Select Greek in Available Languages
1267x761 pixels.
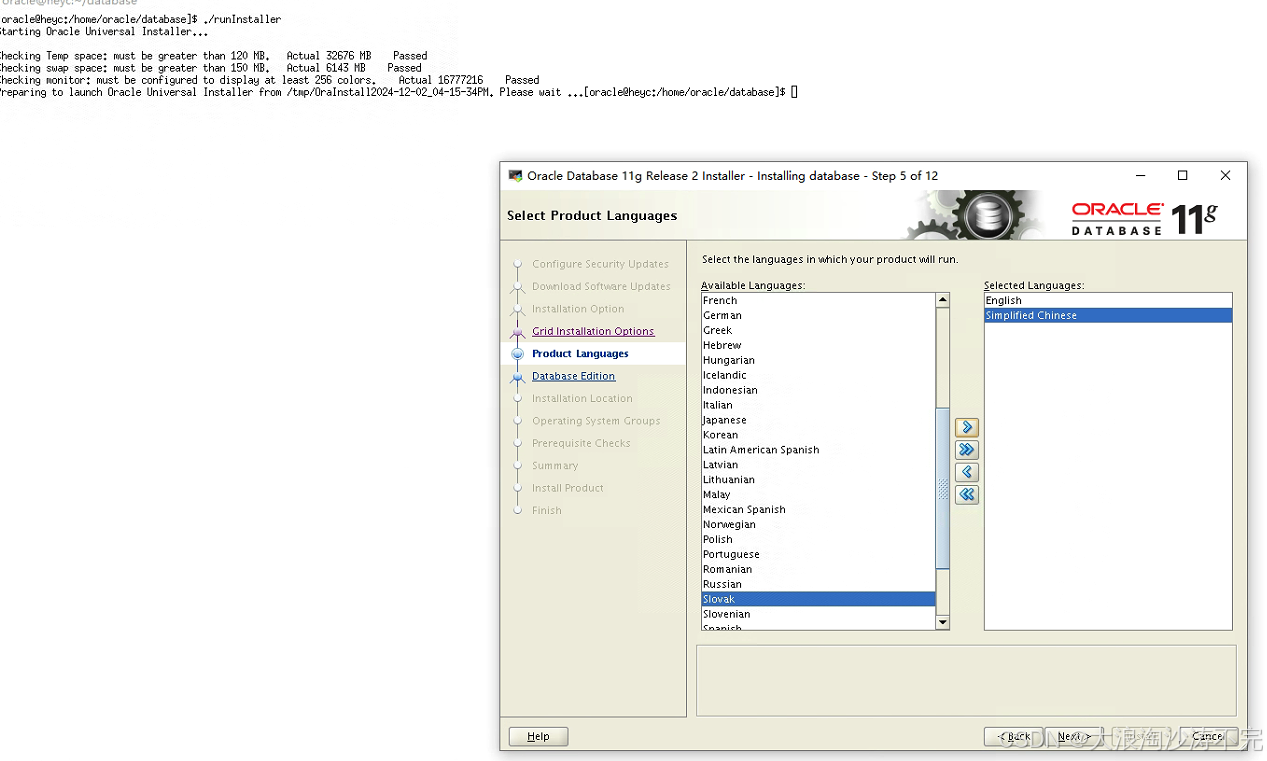point(818,330)
